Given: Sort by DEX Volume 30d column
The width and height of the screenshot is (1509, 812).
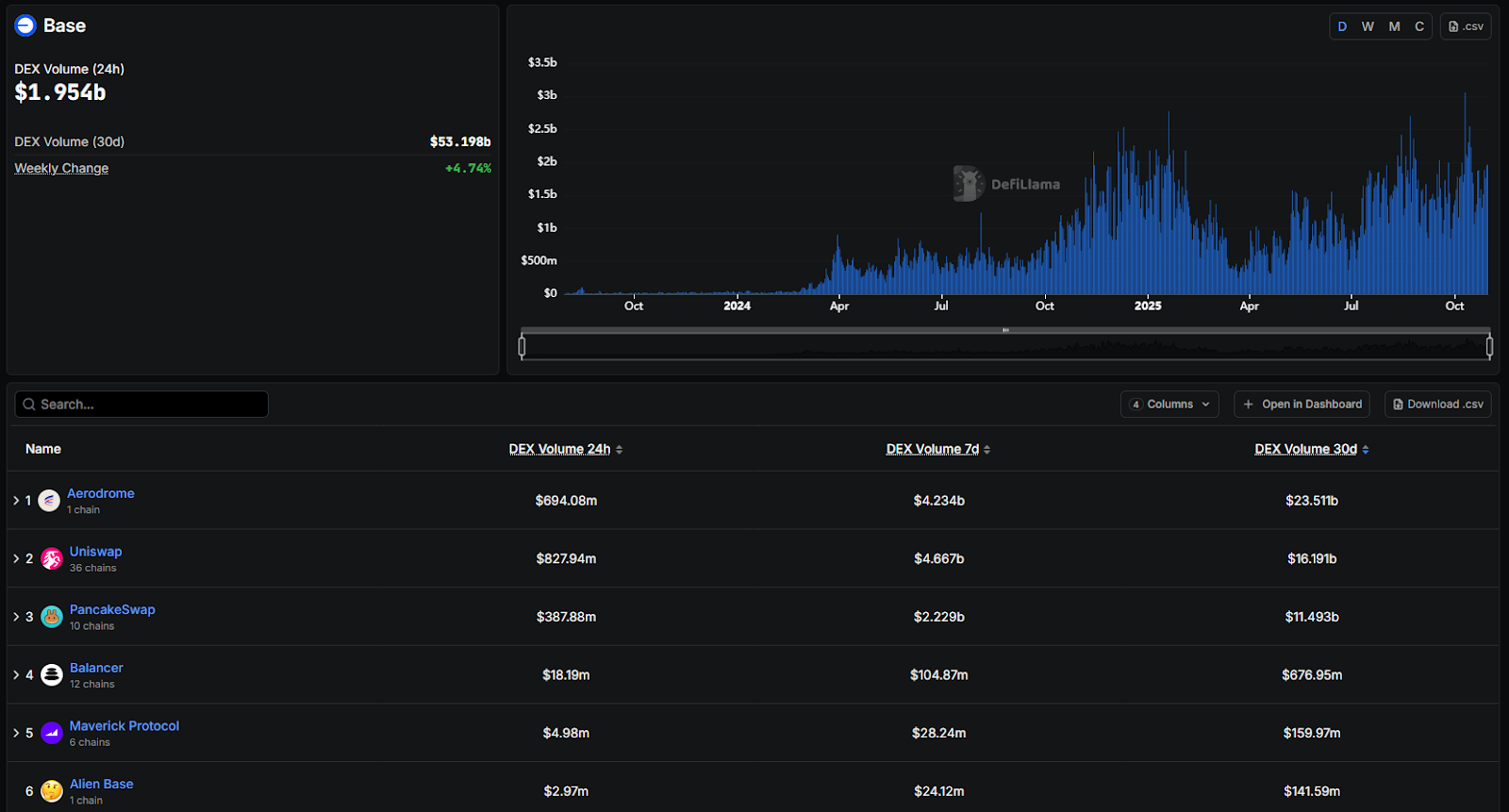Looking at the screenshot, I should [x=1311, y=450].
